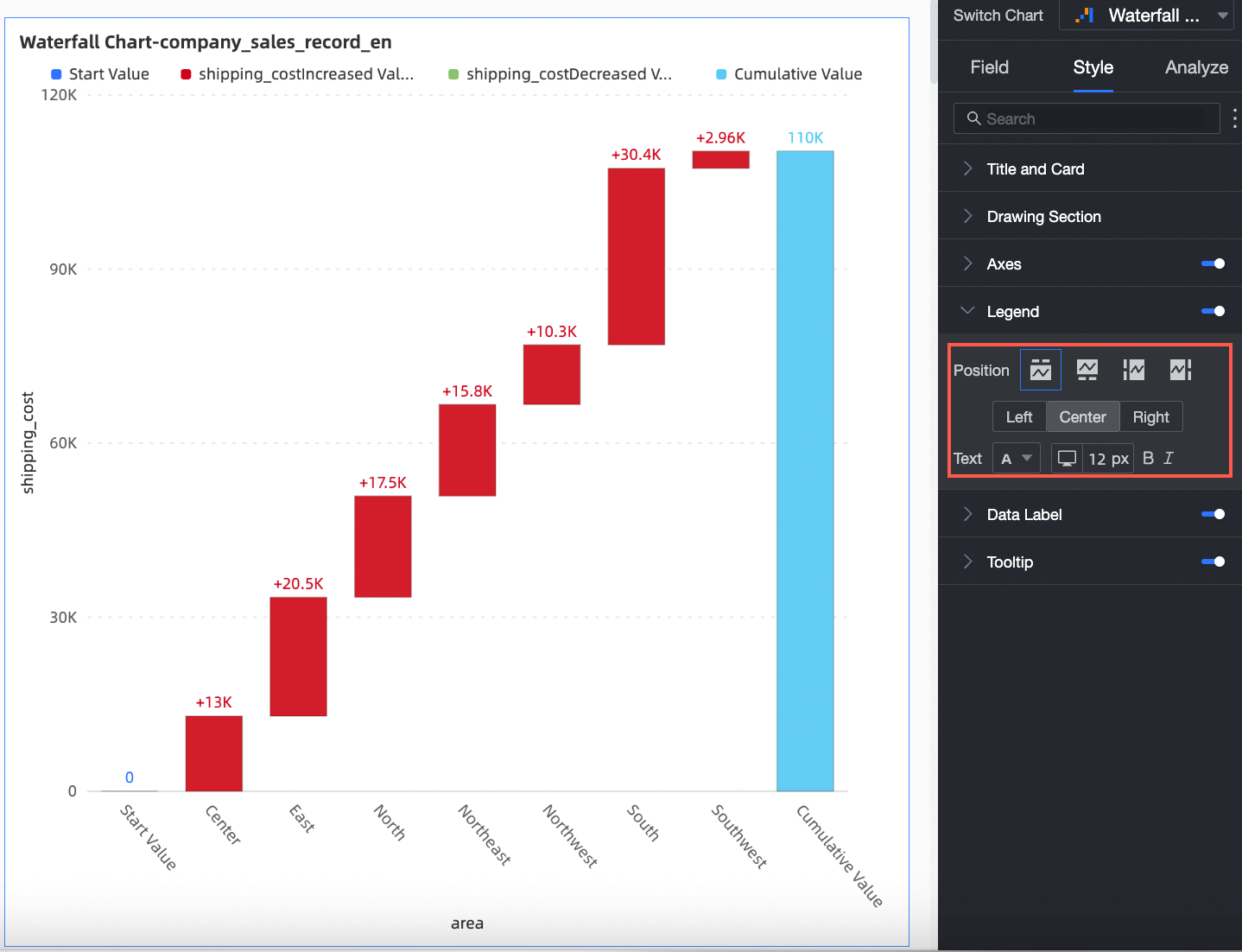
Task: Click the 120K y-axis tick label
Action: [x=59, y=95]
